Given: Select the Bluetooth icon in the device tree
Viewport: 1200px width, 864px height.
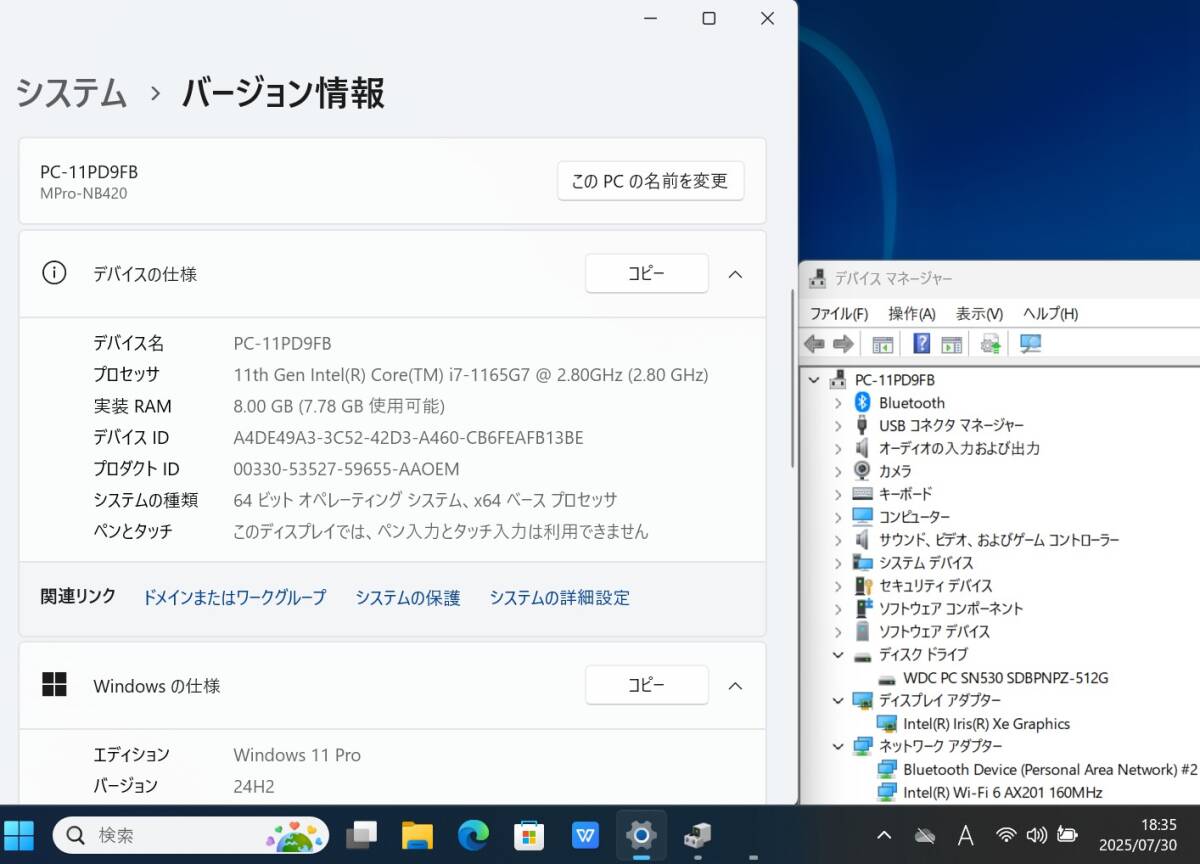Looking at the screenshot, I should pos(862,402).
